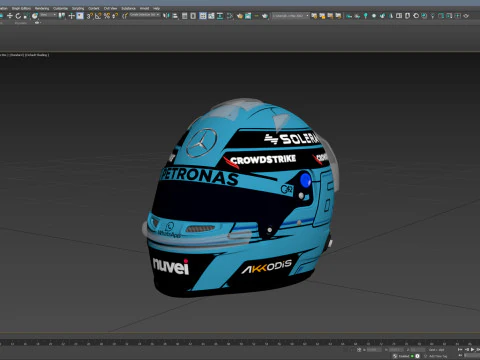Toggle the Layer Explorer
The width and height of the screenshot is (480, 360).
click(193, 16)
